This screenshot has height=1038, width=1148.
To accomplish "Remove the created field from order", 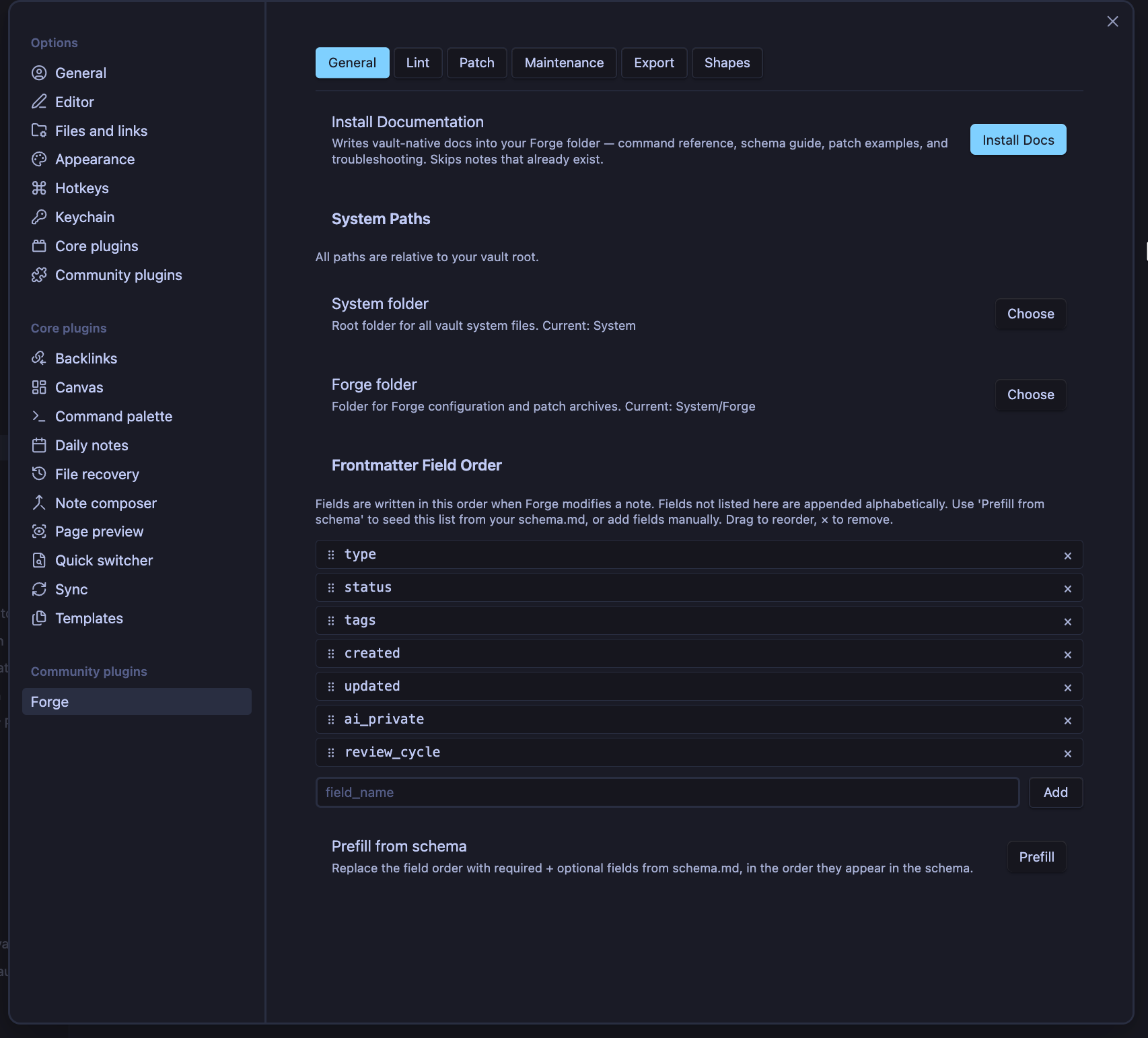I will tap(1067, 654).
